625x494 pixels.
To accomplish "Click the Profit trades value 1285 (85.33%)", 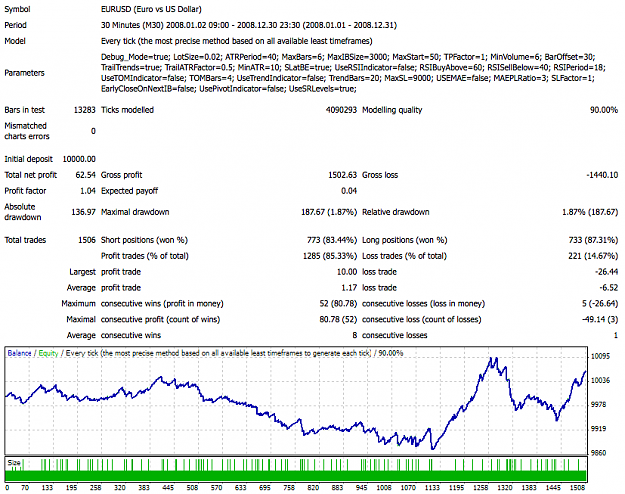I will 330,256.
